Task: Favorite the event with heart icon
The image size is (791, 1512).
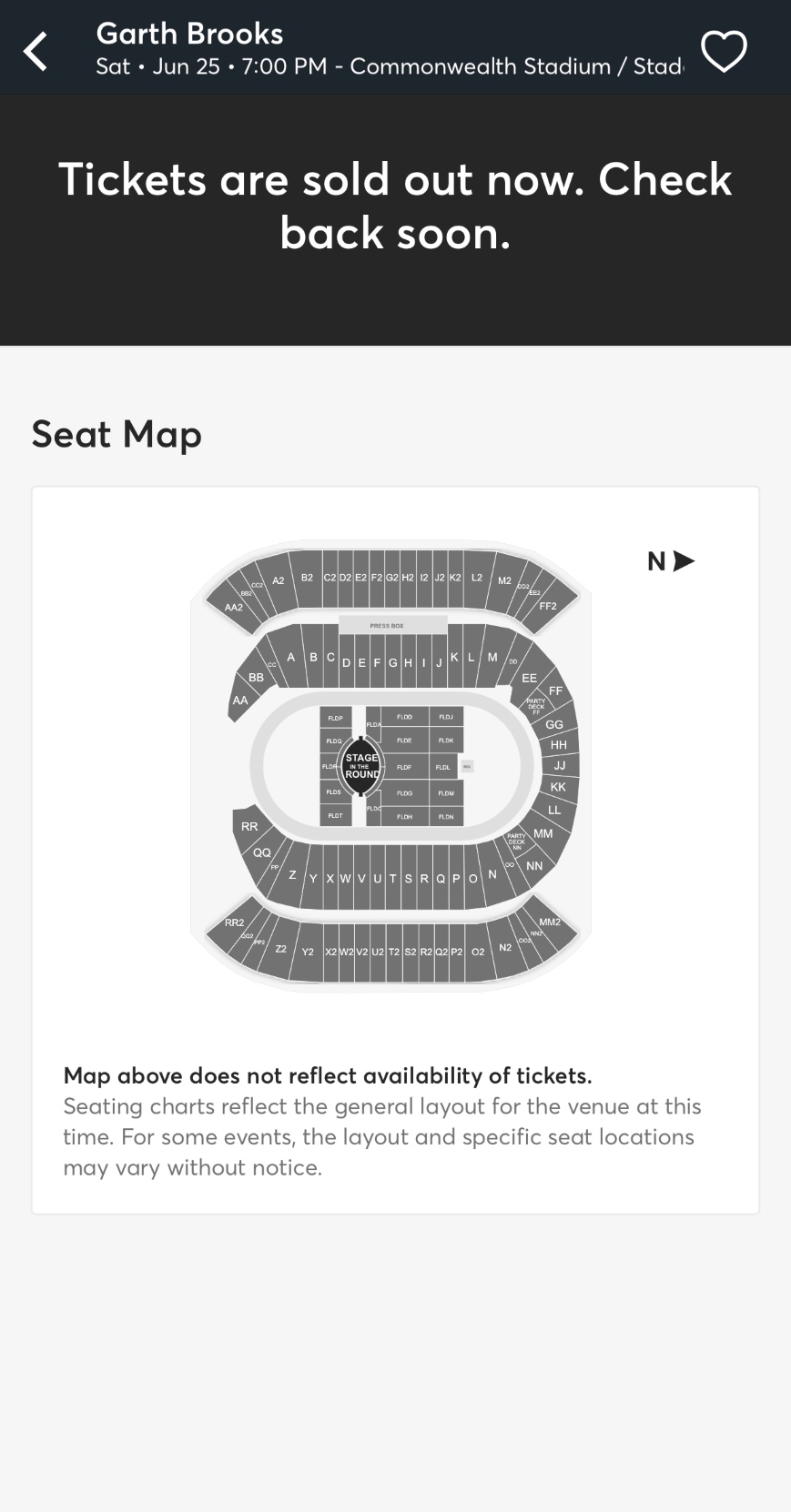Action: 724,51
